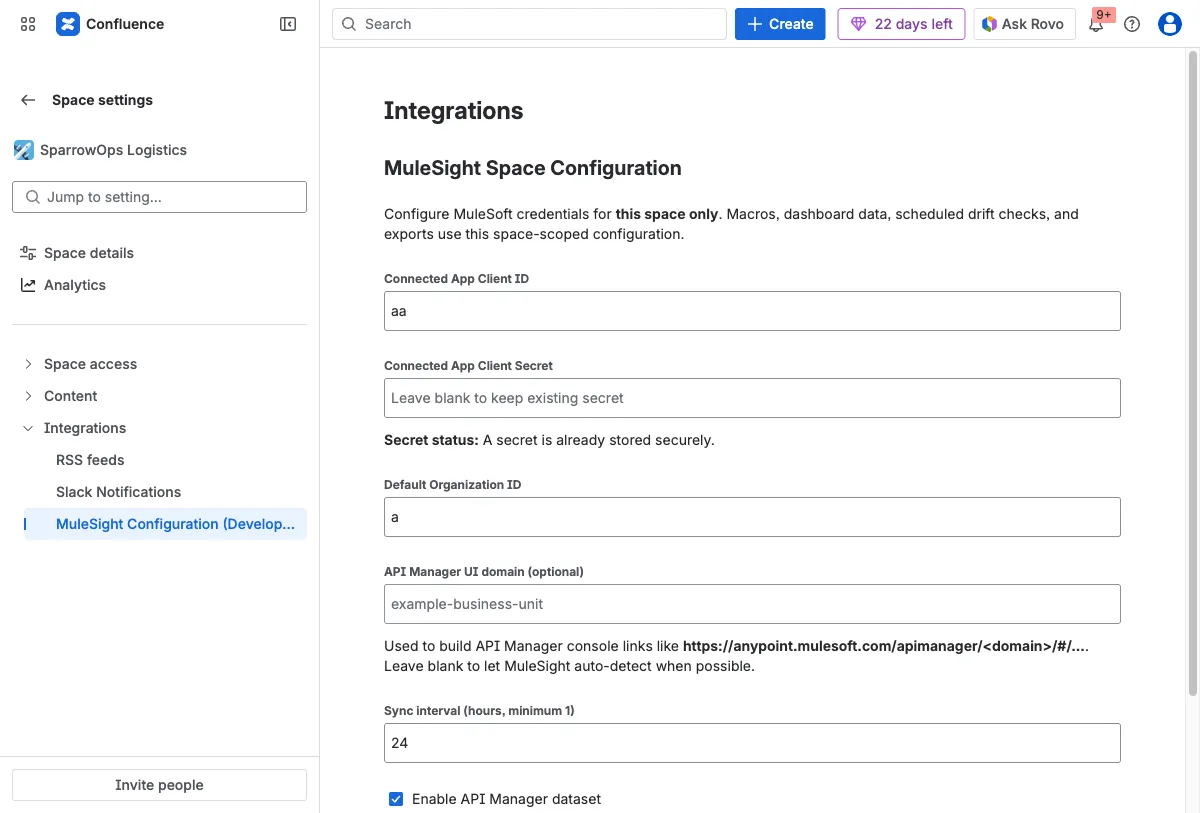Open the notifications bell

point(1097,26)
